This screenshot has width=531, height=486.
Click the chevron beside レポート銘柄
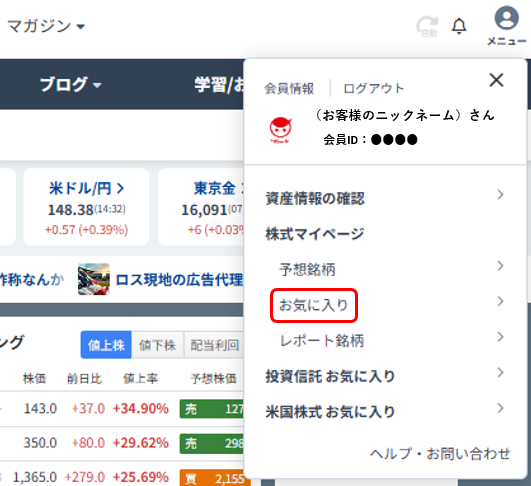coord(501,337)
